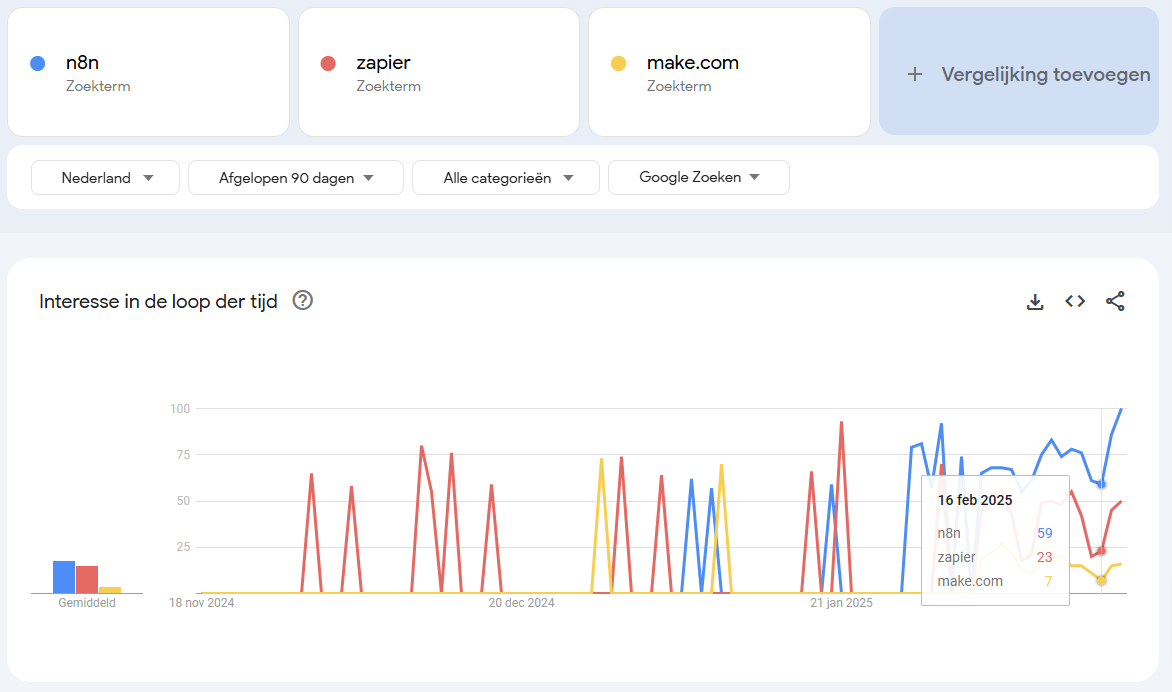This screenshot has height=692, width=1172.
Task: Click zapier value 23 in tooltip
Action: 1045,557
